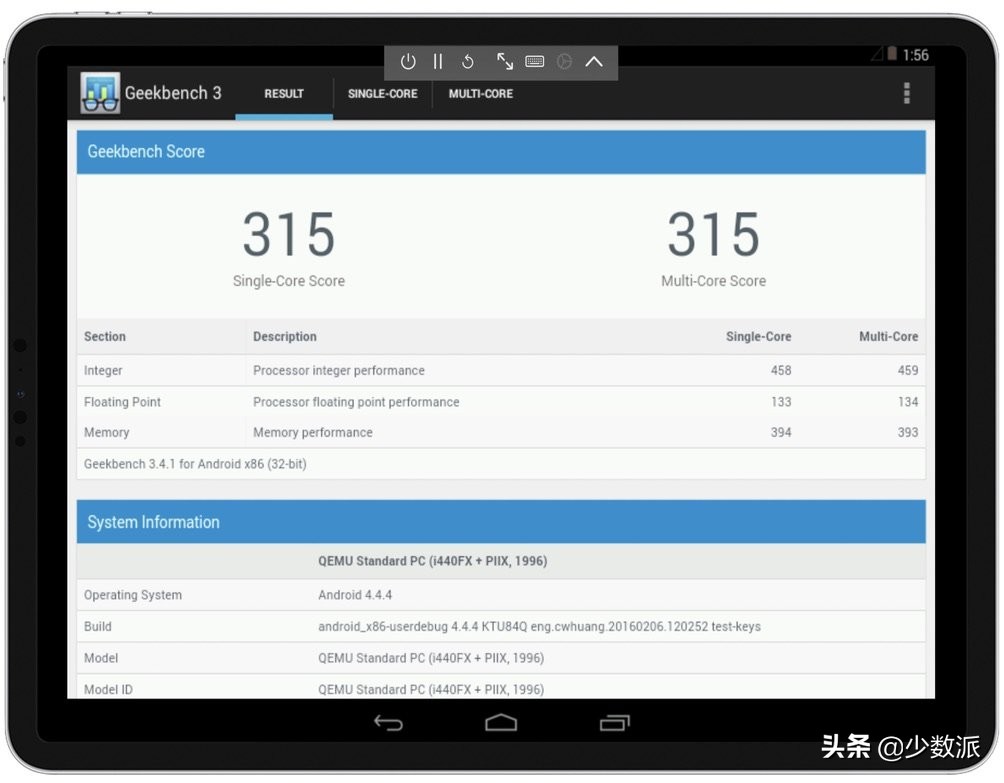The image size is (1004, 783).
Task: Click Memory single-core value 394
Action: click(781, 433)
